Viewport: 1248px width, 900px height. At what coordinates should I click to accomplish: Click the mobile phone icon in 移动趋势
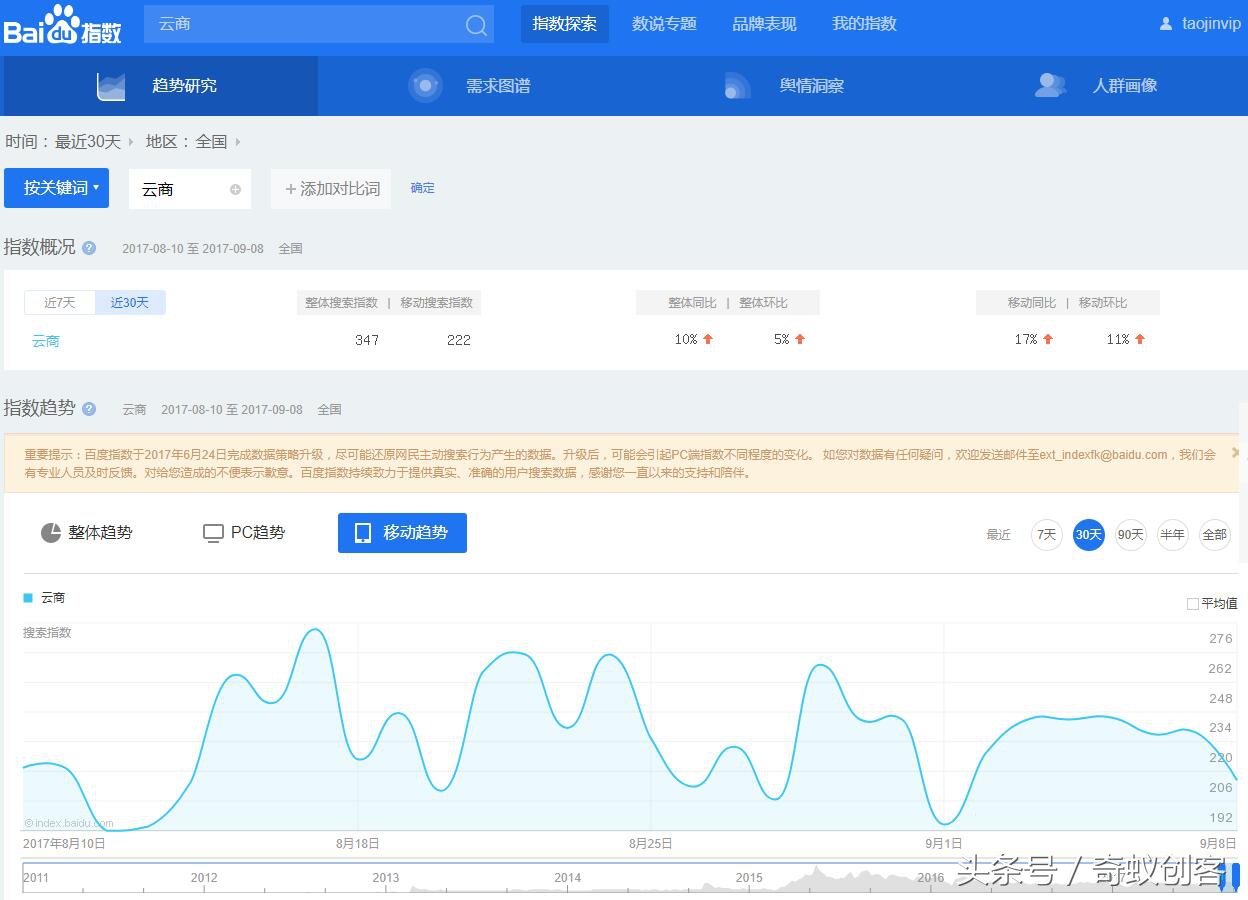363,533
